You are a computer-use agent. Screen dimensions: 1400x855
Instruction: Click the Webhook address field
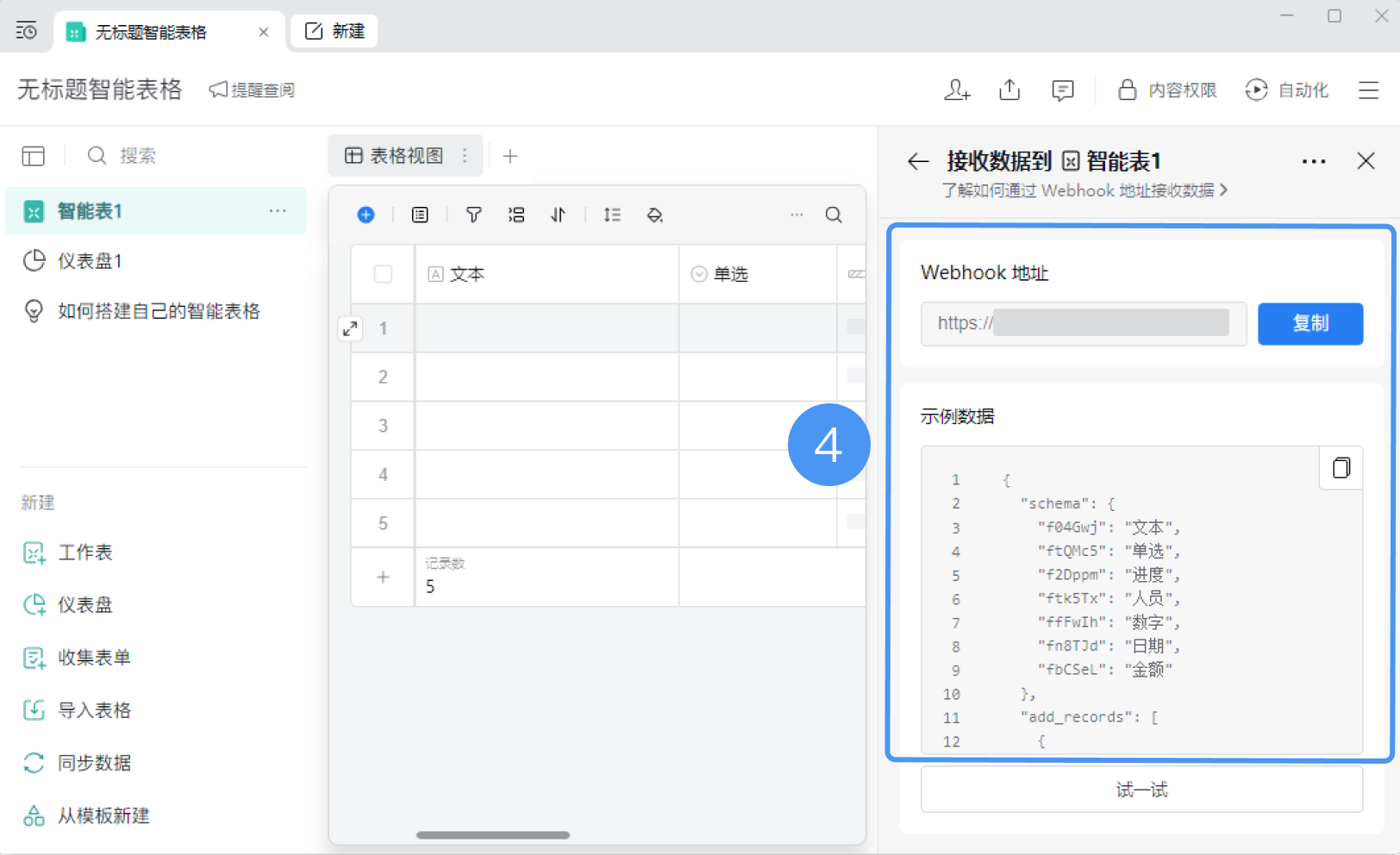point(1084,323)
